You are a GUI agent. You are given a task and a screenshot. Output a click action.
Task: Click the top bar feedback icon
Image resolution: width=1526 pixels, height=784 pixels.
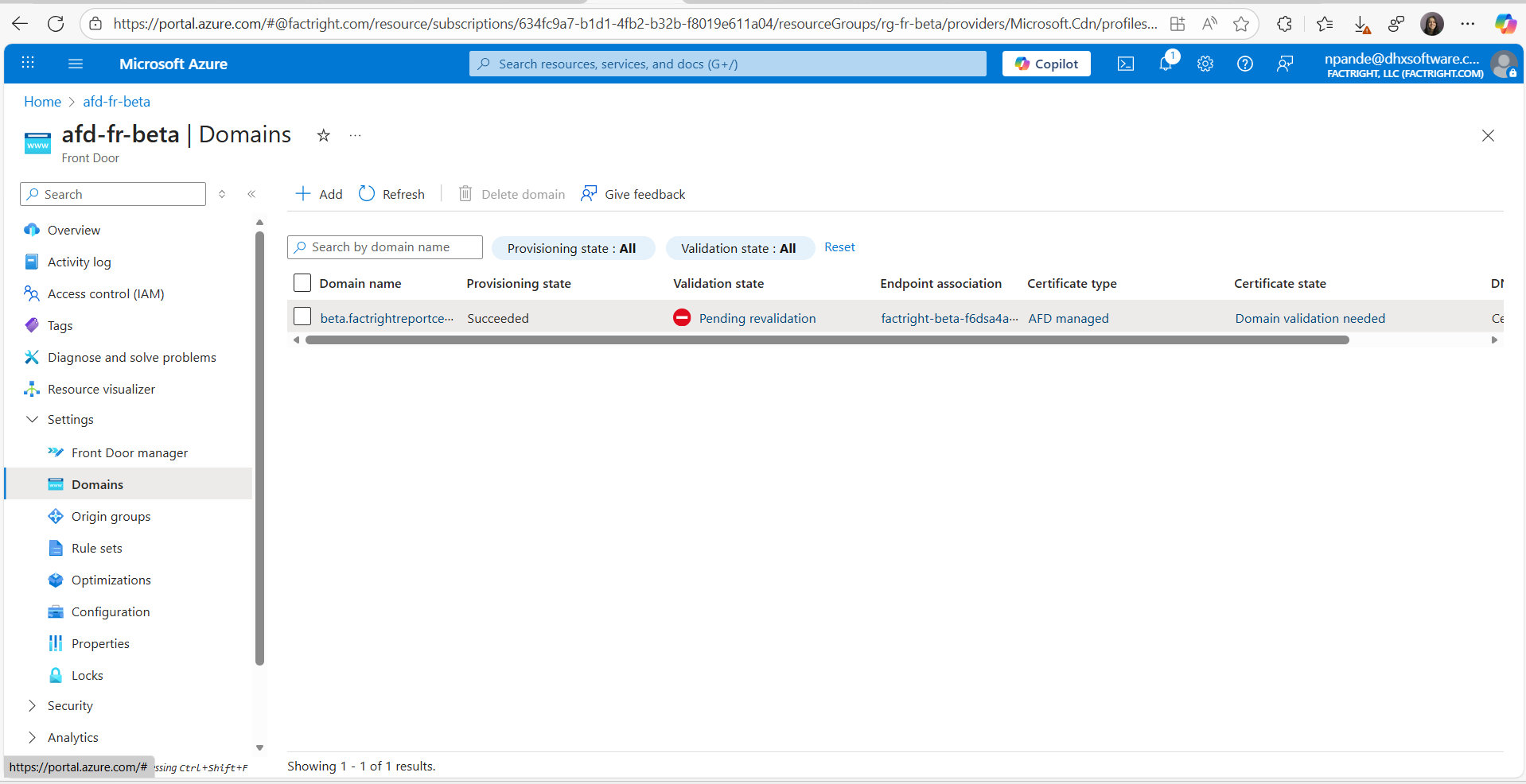pyautogui.click(x=1285, y=64)
